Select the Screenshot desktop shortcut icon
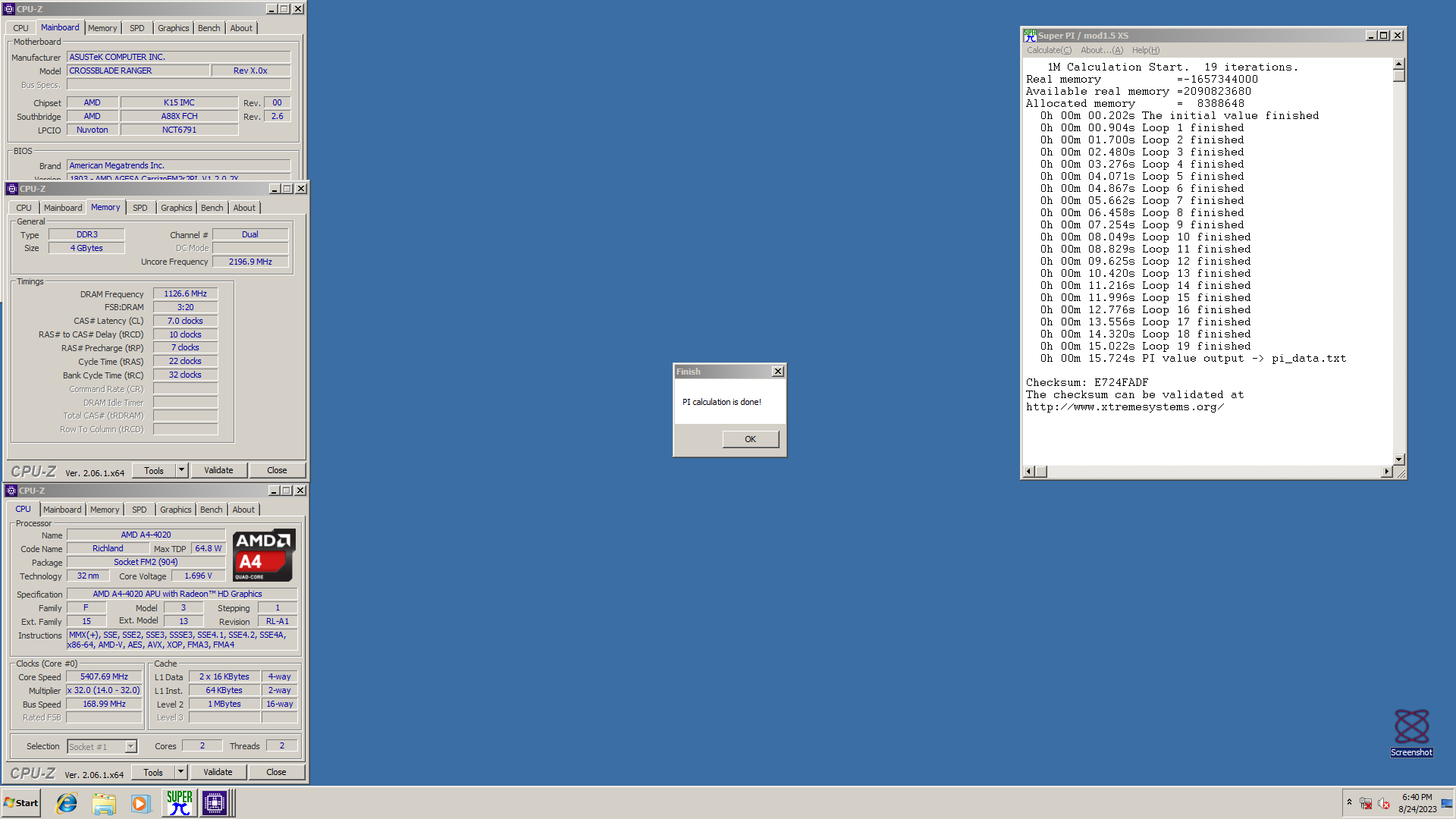Image resolution: width=1456 pixels, height=819 pixels. 1411,733
